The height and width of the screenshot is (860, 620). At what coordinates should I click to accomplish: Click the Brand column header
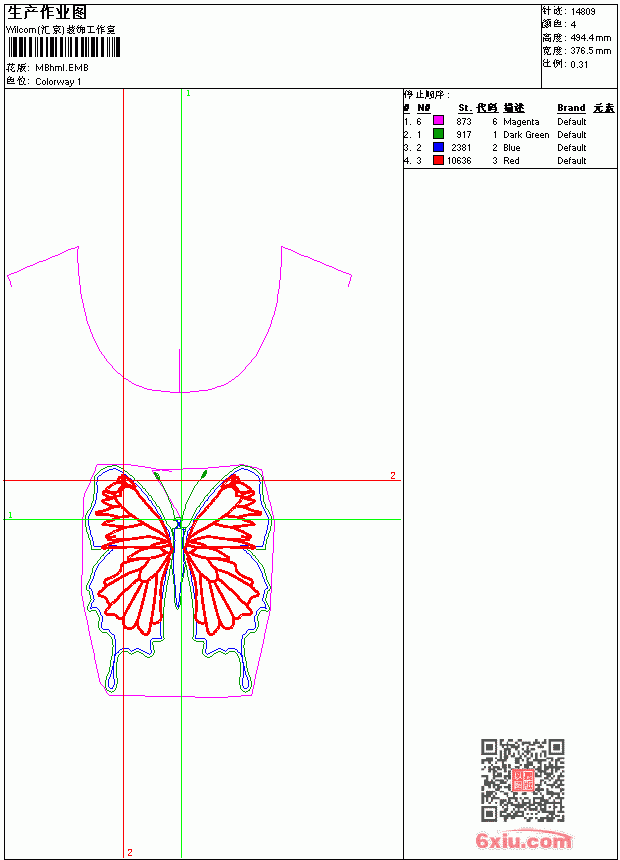pos(571,108)
